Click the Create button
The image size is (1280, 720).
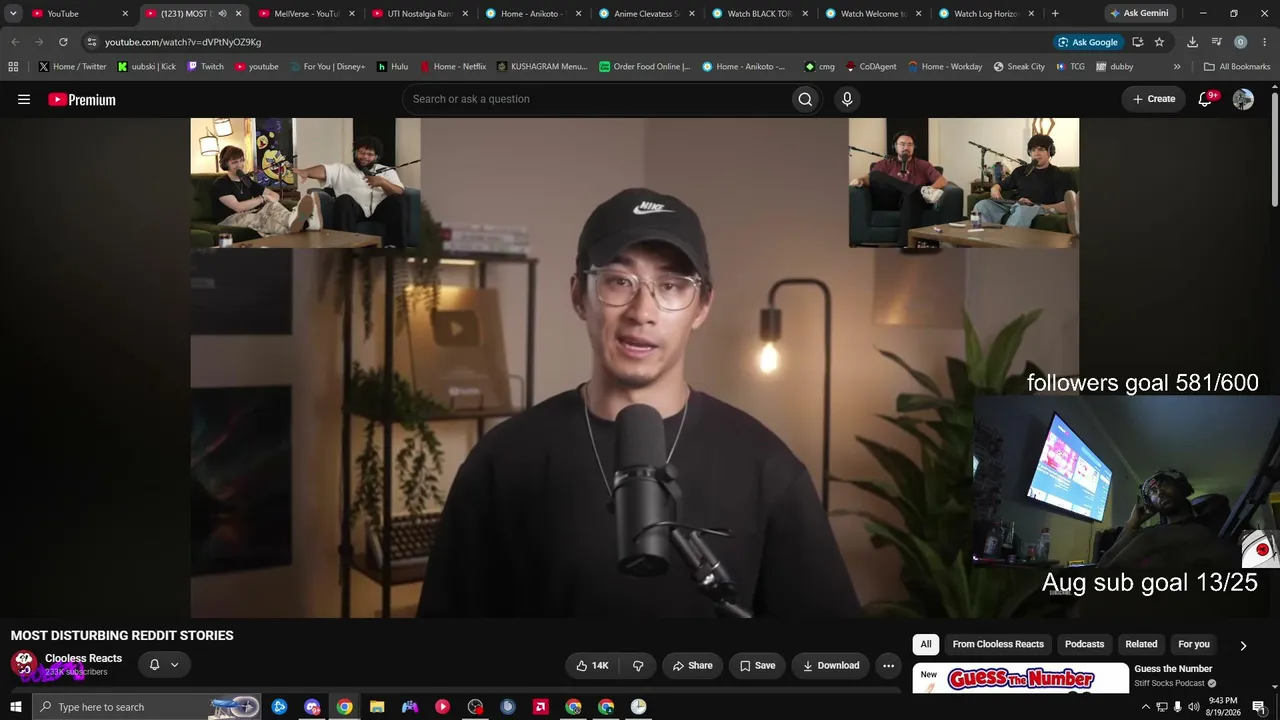[1154, 99]
